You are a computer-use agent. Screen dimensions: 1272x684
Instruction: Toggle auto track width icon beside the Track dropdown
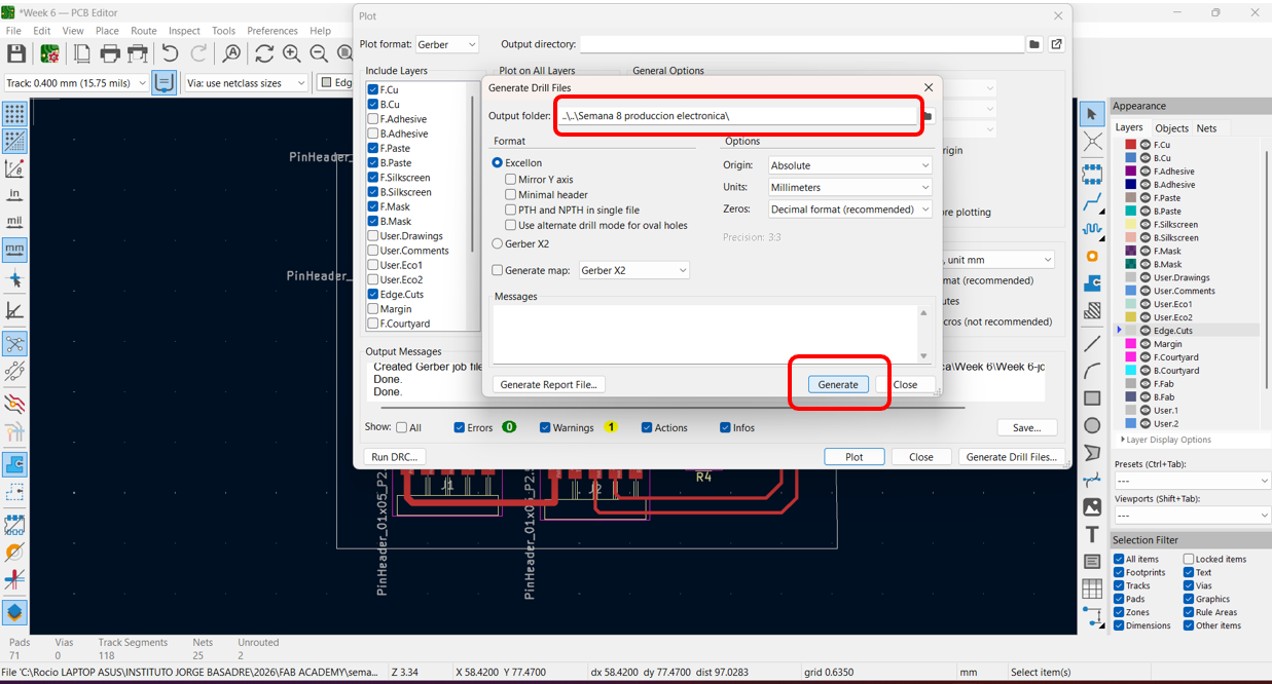pyautogui.click(x=165, y=83)
